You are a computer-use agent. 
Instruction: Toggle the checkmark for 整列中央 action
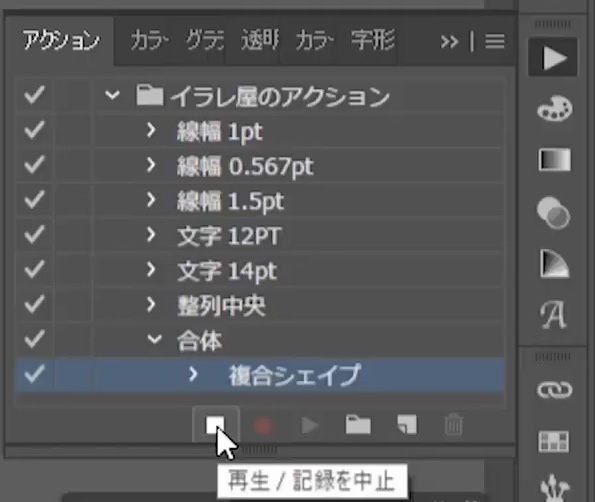[34, 304]
